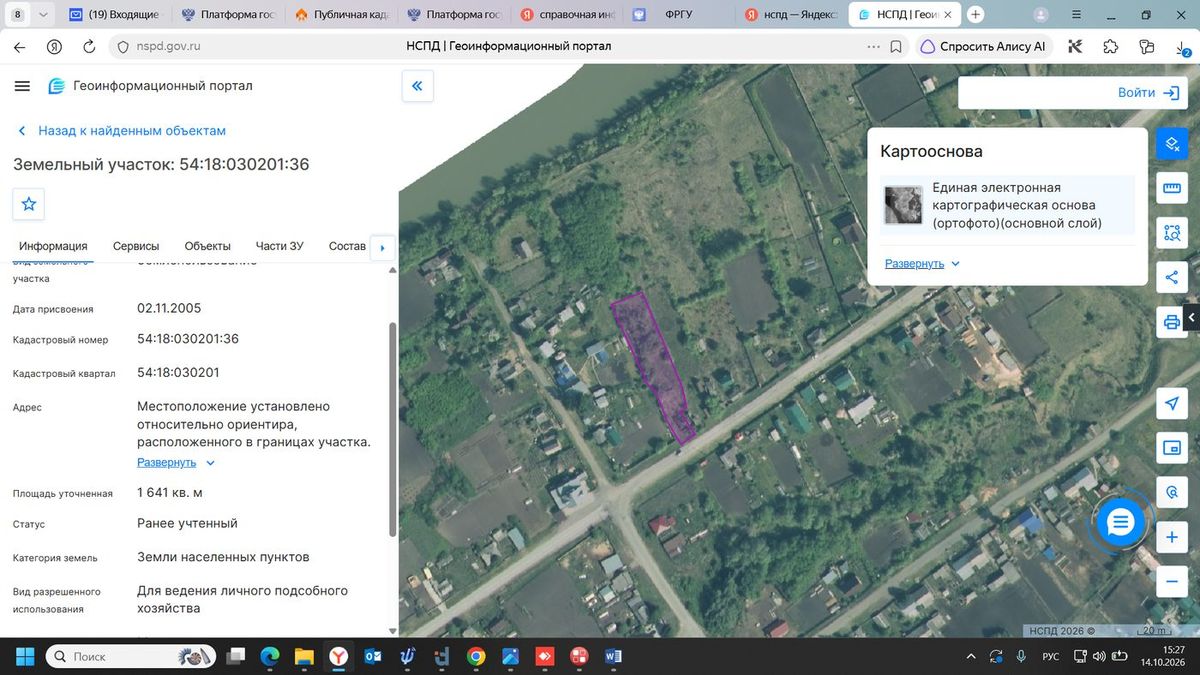Click the browser back arrow
The width and height of the screenshot is (1200, 675).
(20, 46)
